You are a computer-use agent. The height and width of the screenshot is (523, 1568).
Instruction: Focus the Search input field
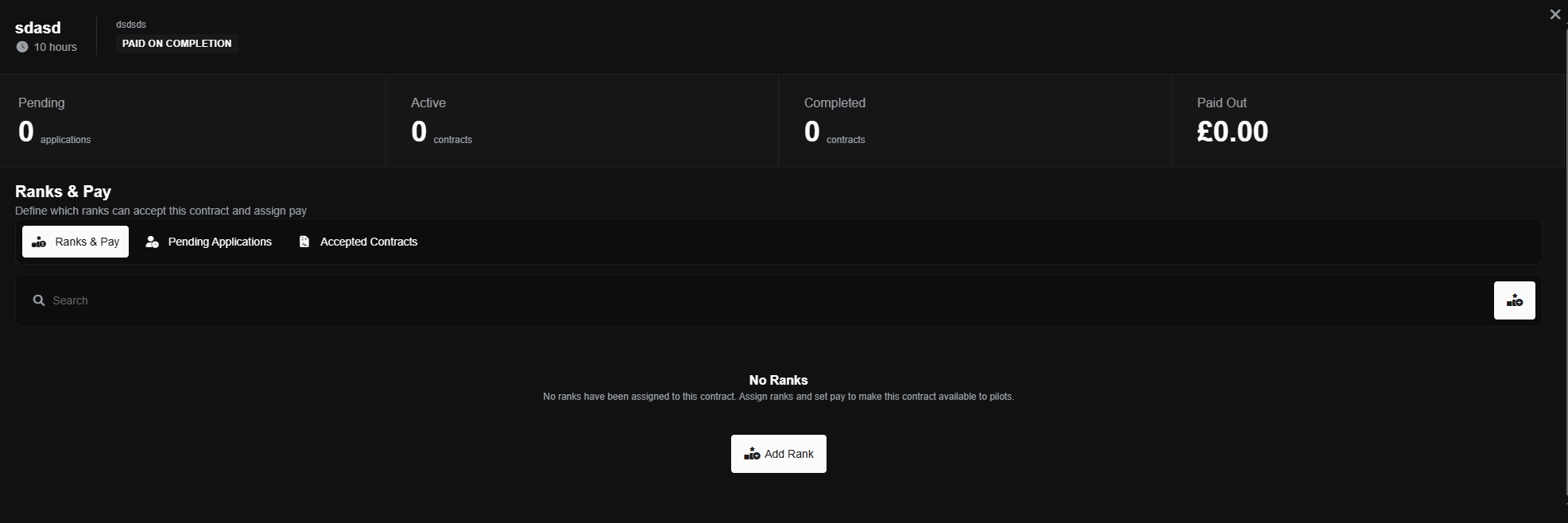(715, 300)
